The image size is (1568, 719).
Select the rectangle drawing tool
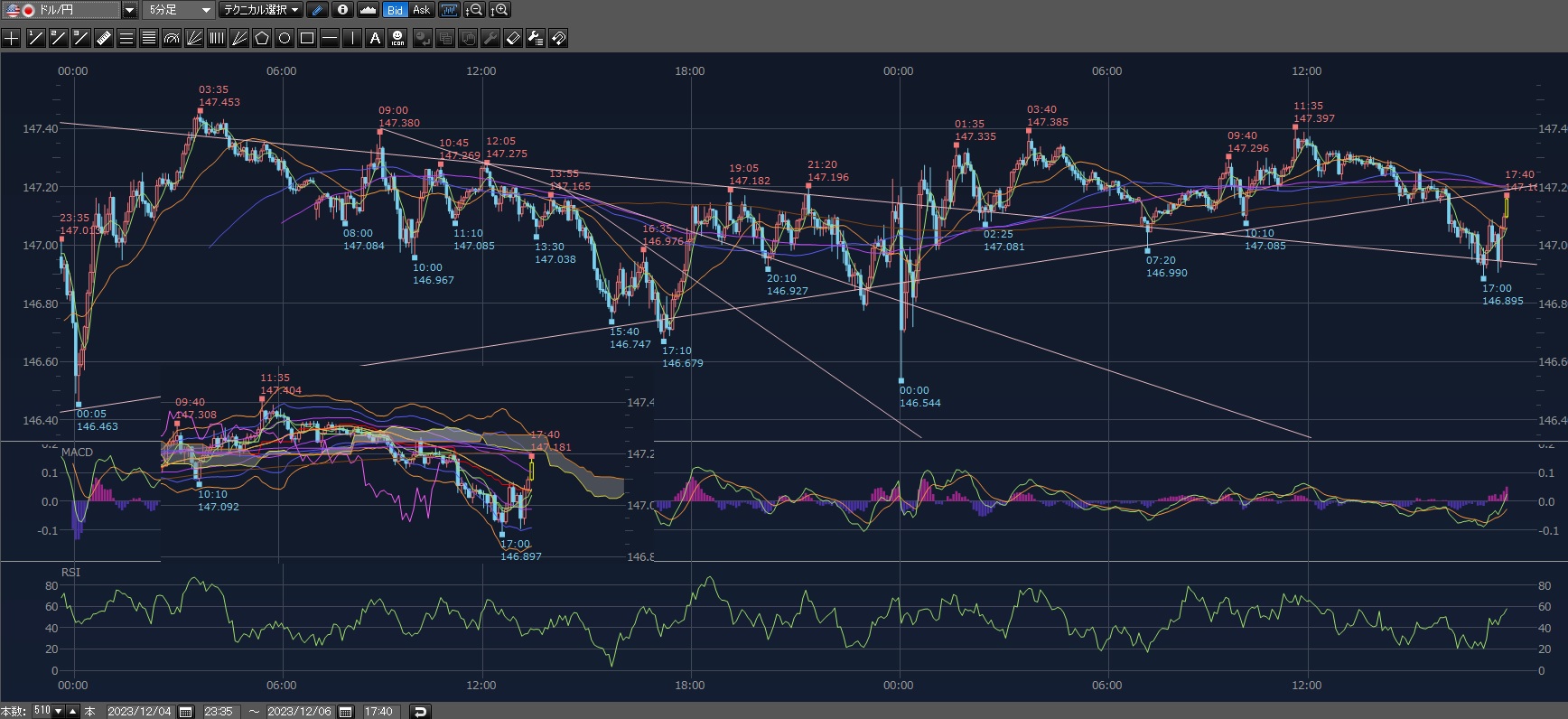pos(307,38)
